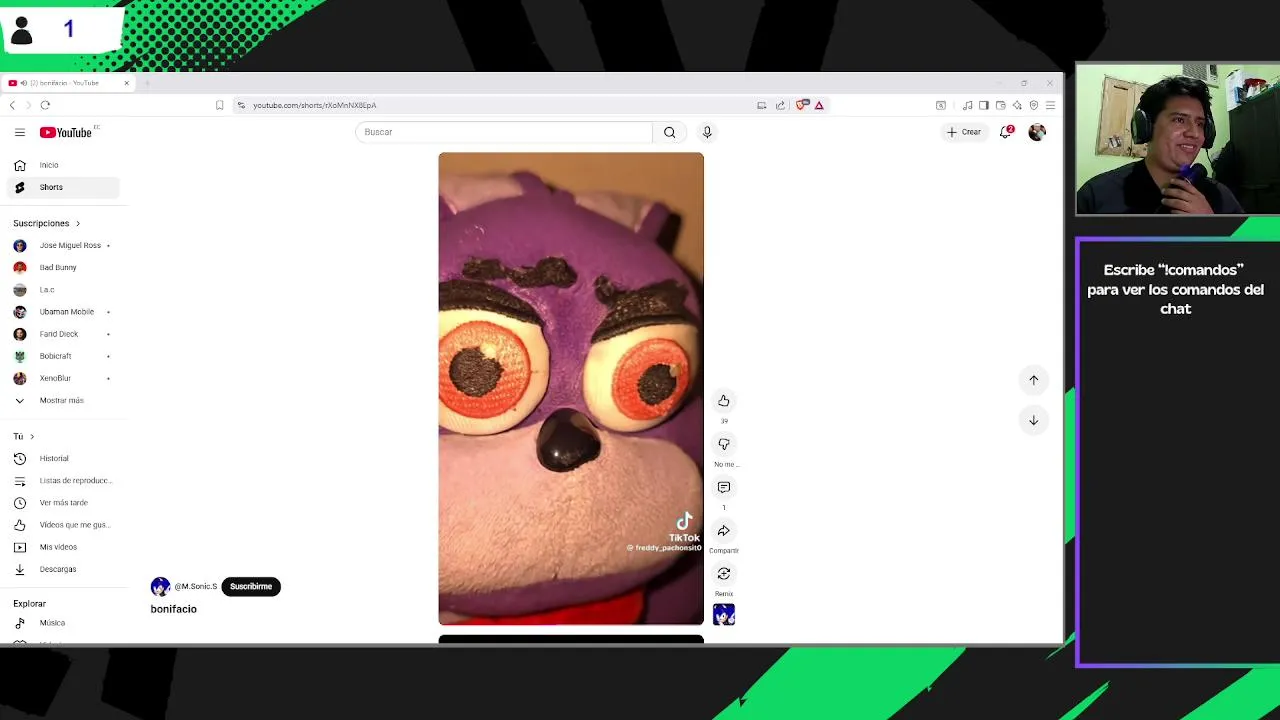Open the comments on this Short
This screenshot has height=720, width=1280.
(724, 487)
